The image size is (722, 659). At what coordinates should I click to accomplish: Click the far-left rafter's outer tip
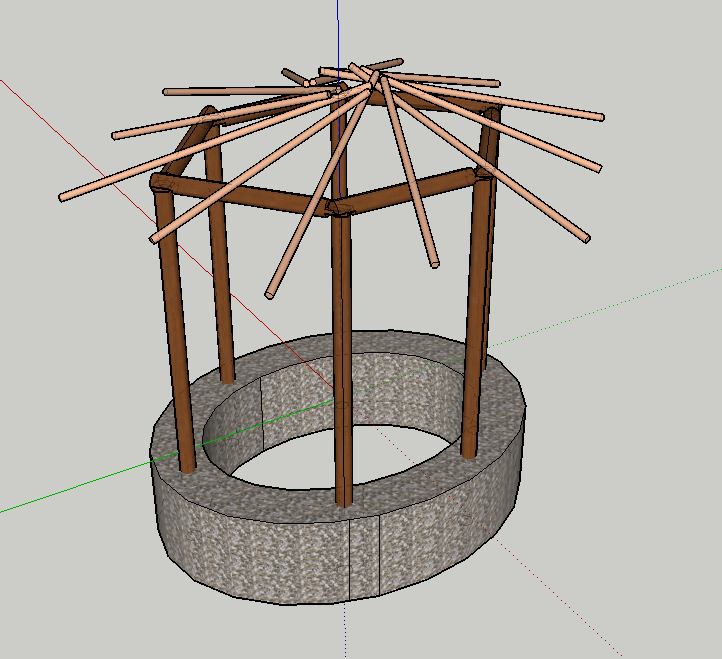pyautogui.click(x=62, y=197)
